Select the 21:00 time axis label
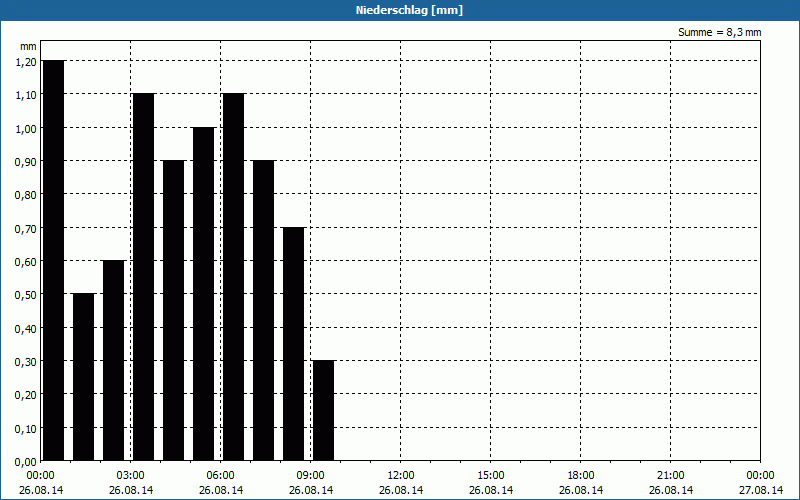 (671, 476)
